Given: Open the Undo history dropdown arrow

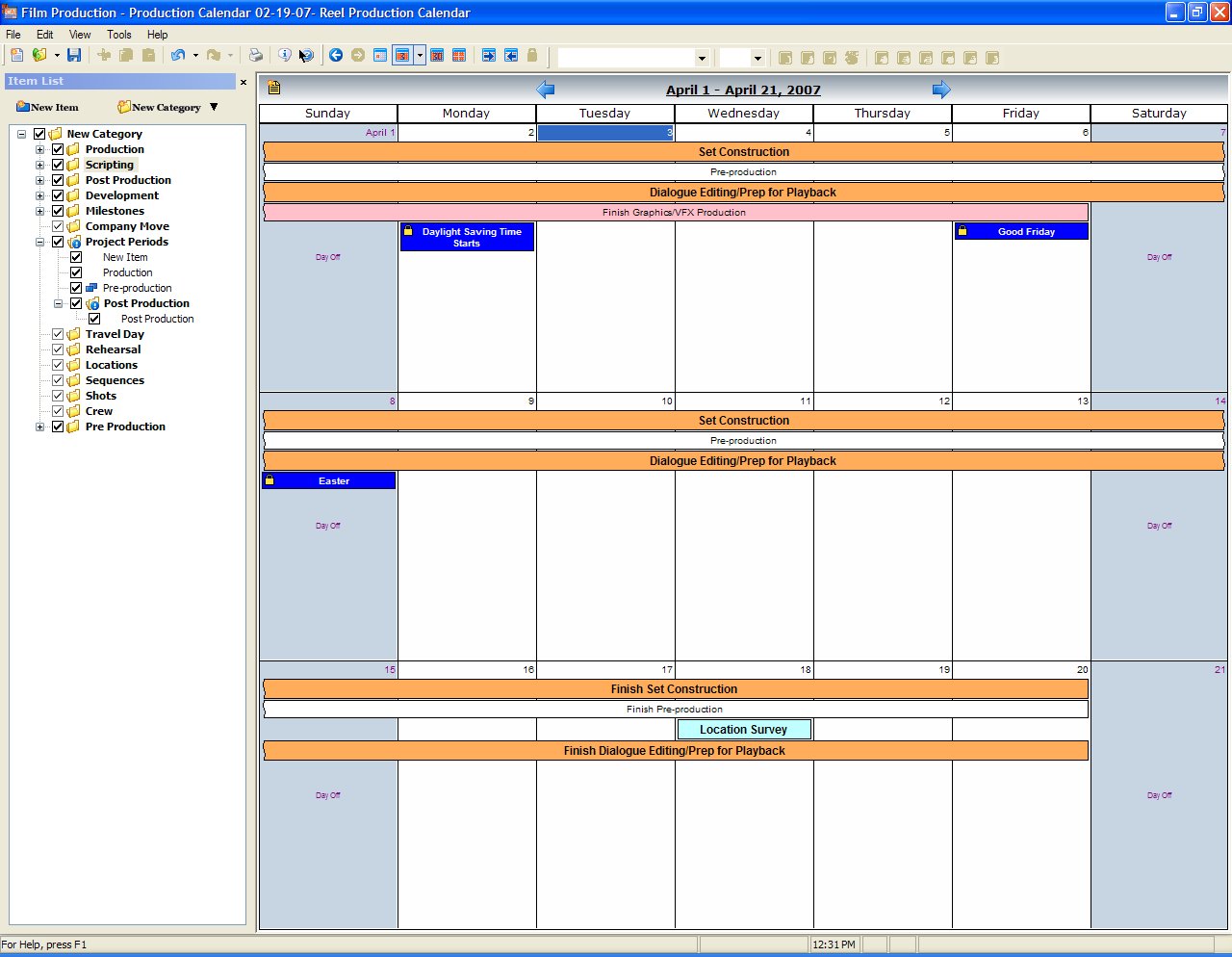Looking at the screenshot, I should [195, 56].
